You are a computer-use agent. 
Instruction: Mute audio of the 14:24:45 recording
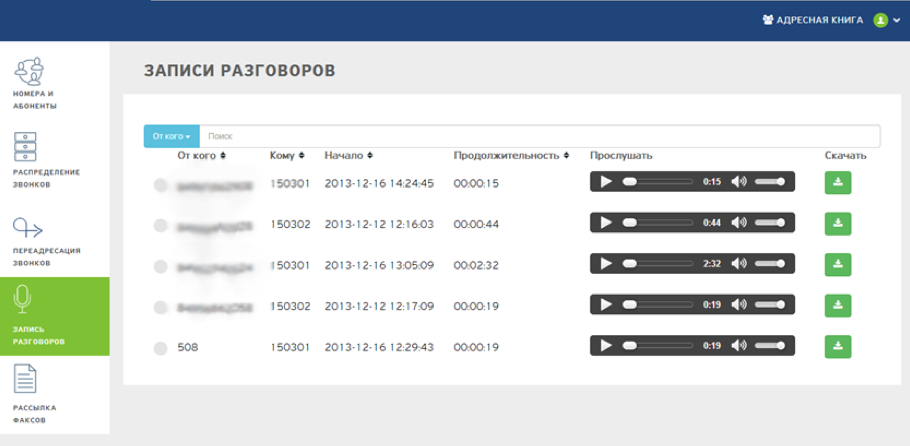(x=738, y=182)
